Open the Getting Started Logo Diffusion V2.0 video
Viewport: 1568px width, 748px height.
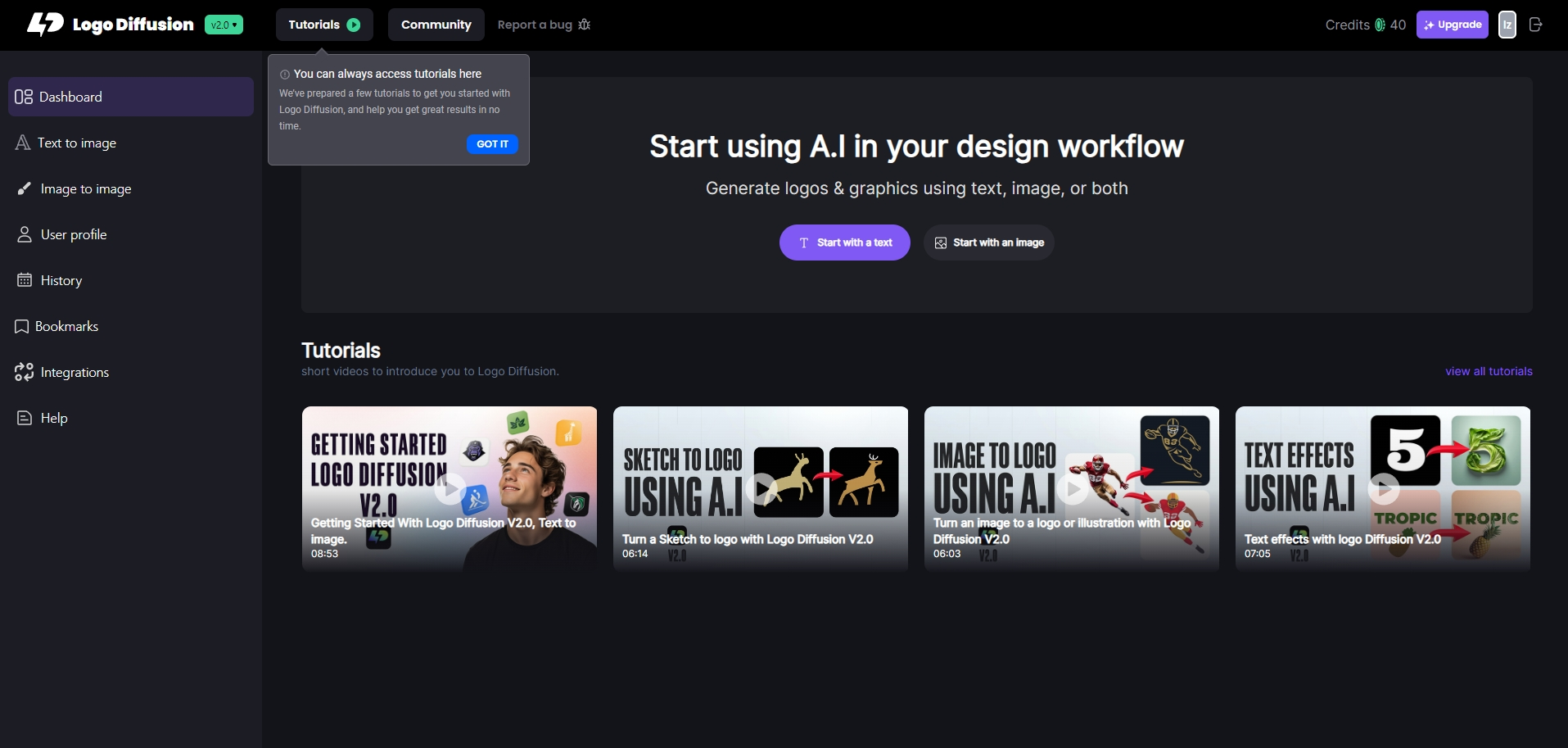(450, 488)
